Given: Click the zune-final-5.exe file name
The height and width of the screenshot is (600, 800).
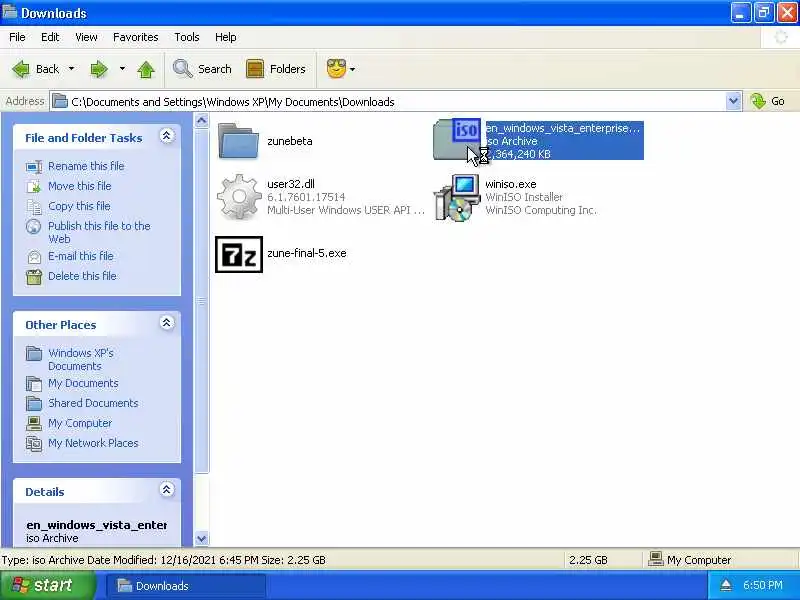Looking at the screenshot, I should pyautogui.click(x=307, y=253).
